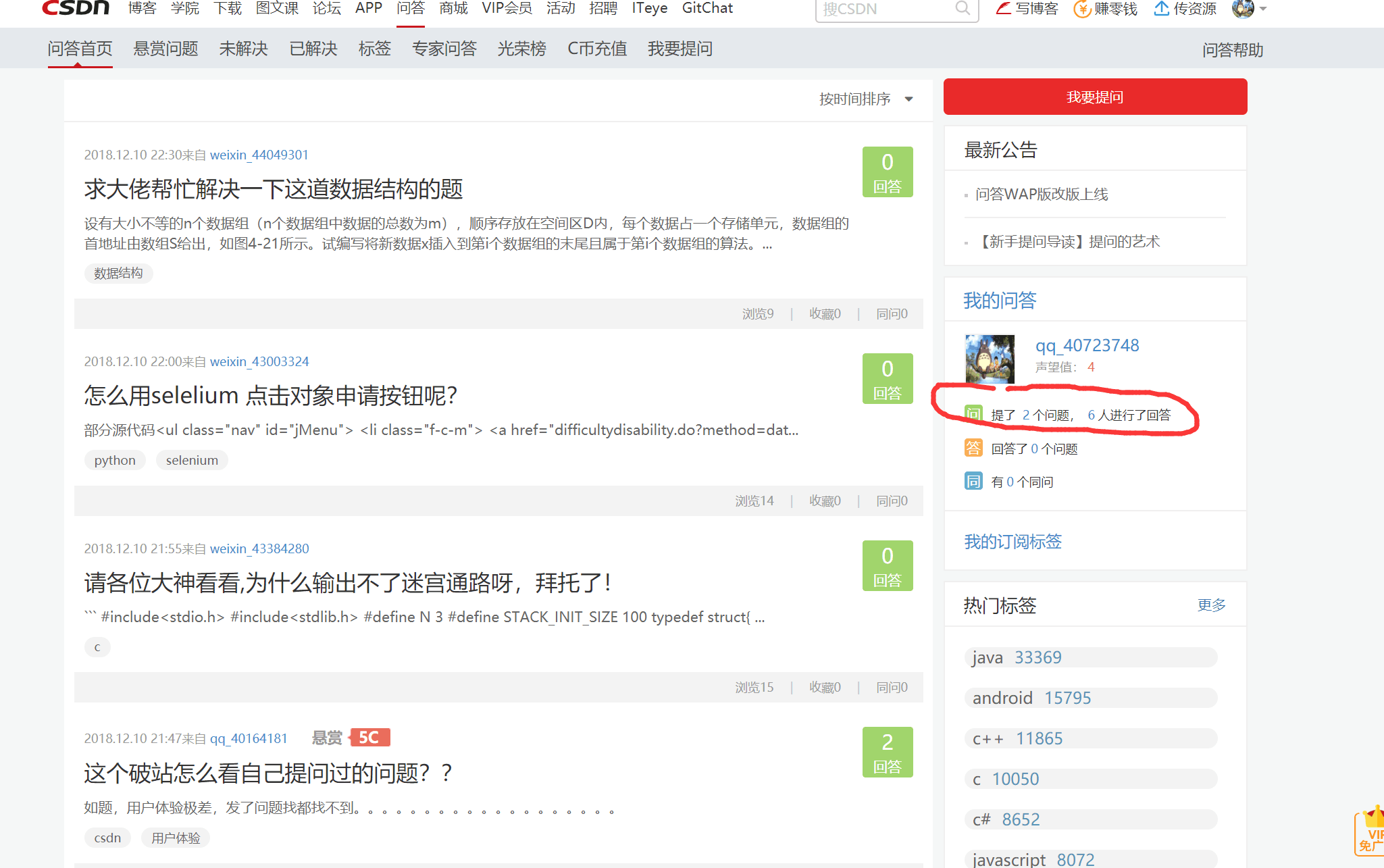Select the c 10050 hot tag
Image resolution: width=1384 pixels, height=868 pixels.
tap(1091, 779)
